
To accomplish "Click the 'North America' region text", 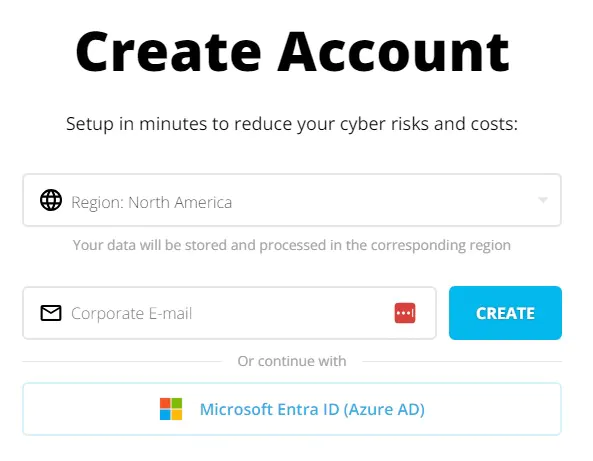I will (x=180, y=202).
